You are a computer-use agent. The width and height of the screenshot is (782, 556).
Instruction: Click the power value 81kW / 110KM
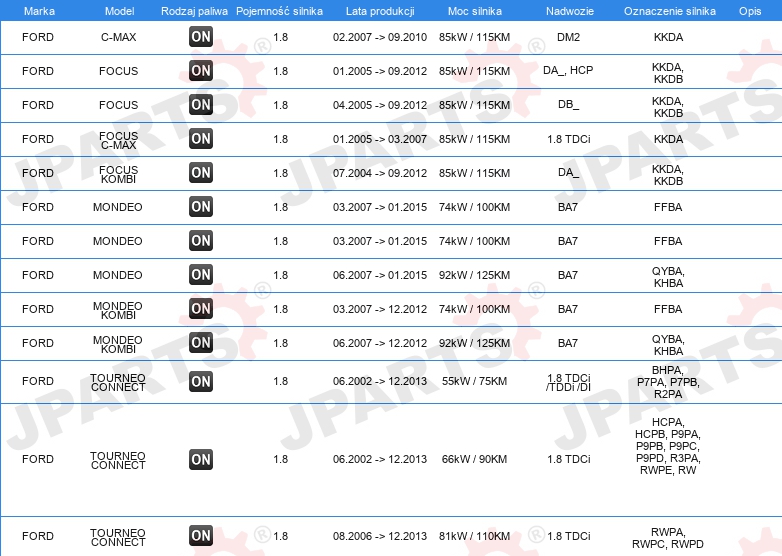[x=474, y=536]
